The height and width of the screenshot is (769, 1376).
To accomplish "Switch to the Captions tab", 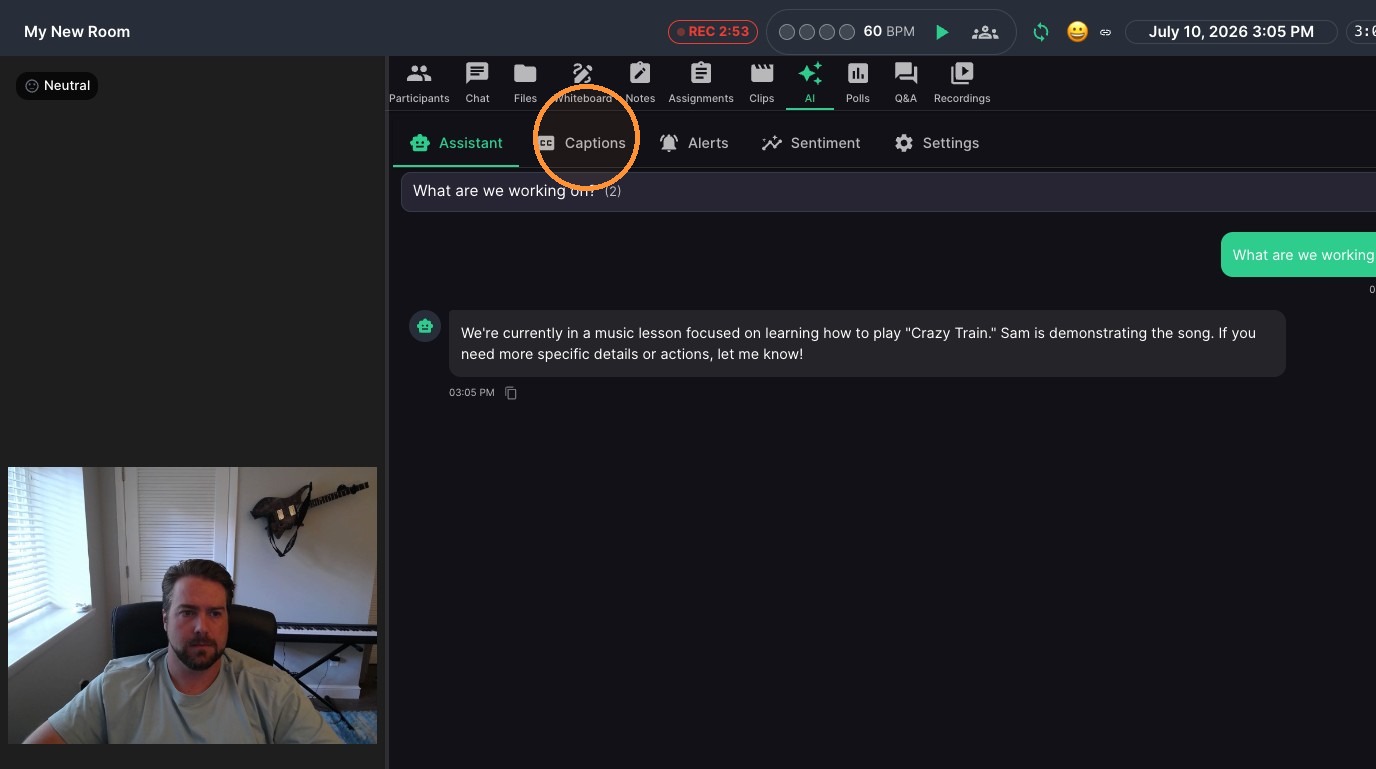I will tap(582, 143).
